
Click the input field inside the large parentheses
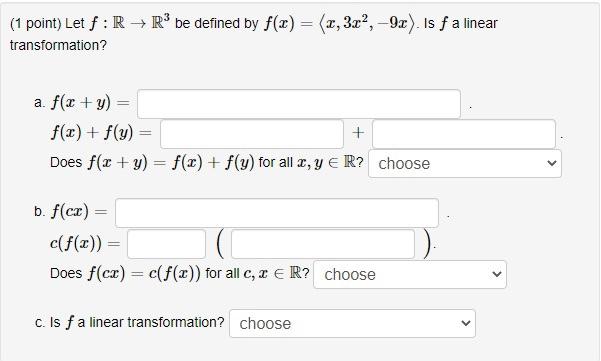click(x=323, y=244)
